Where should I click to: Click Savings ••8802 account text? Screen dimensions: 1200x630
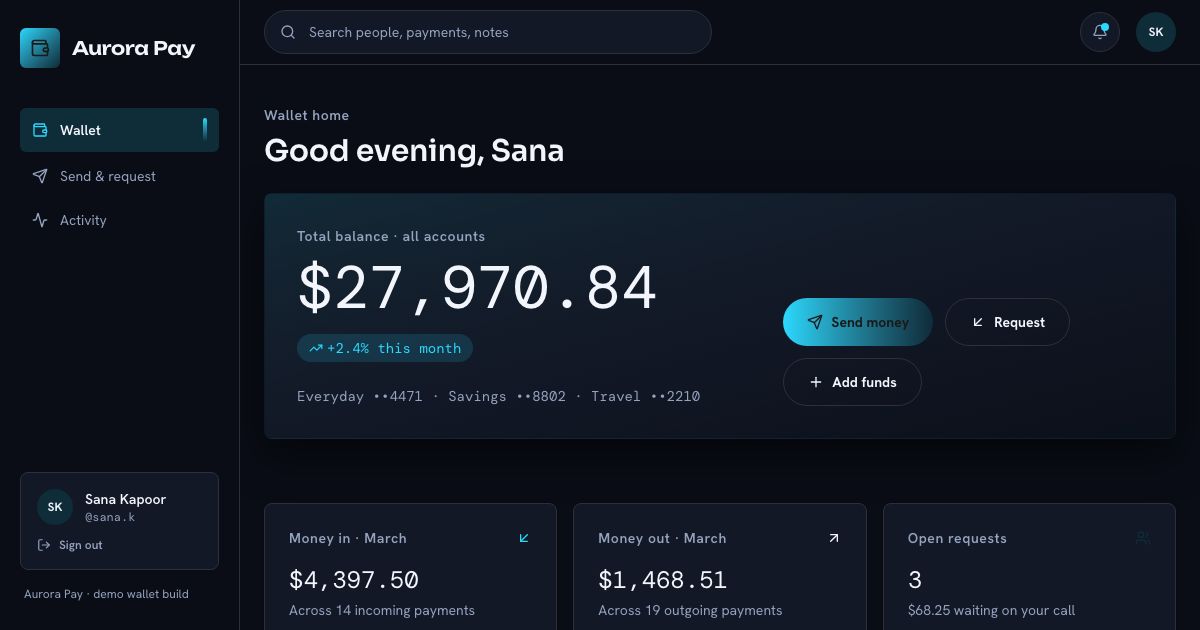pyautogui.click(x=507, y=396)
